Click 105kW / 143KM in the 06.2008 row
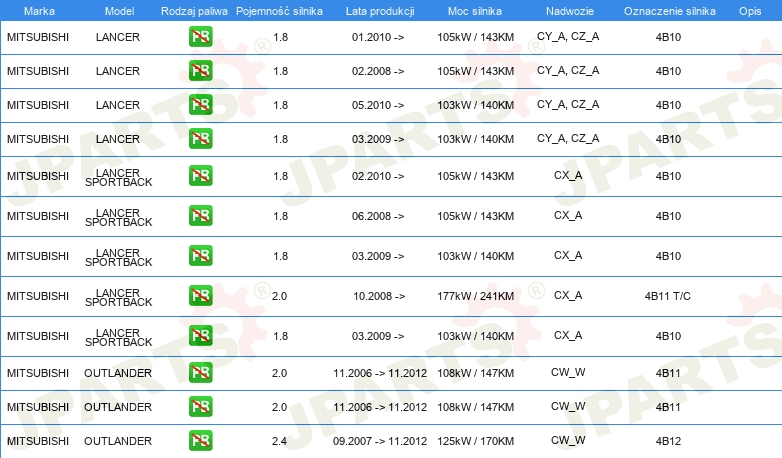Viewport: 782px width, 458px height. [475, 216]
